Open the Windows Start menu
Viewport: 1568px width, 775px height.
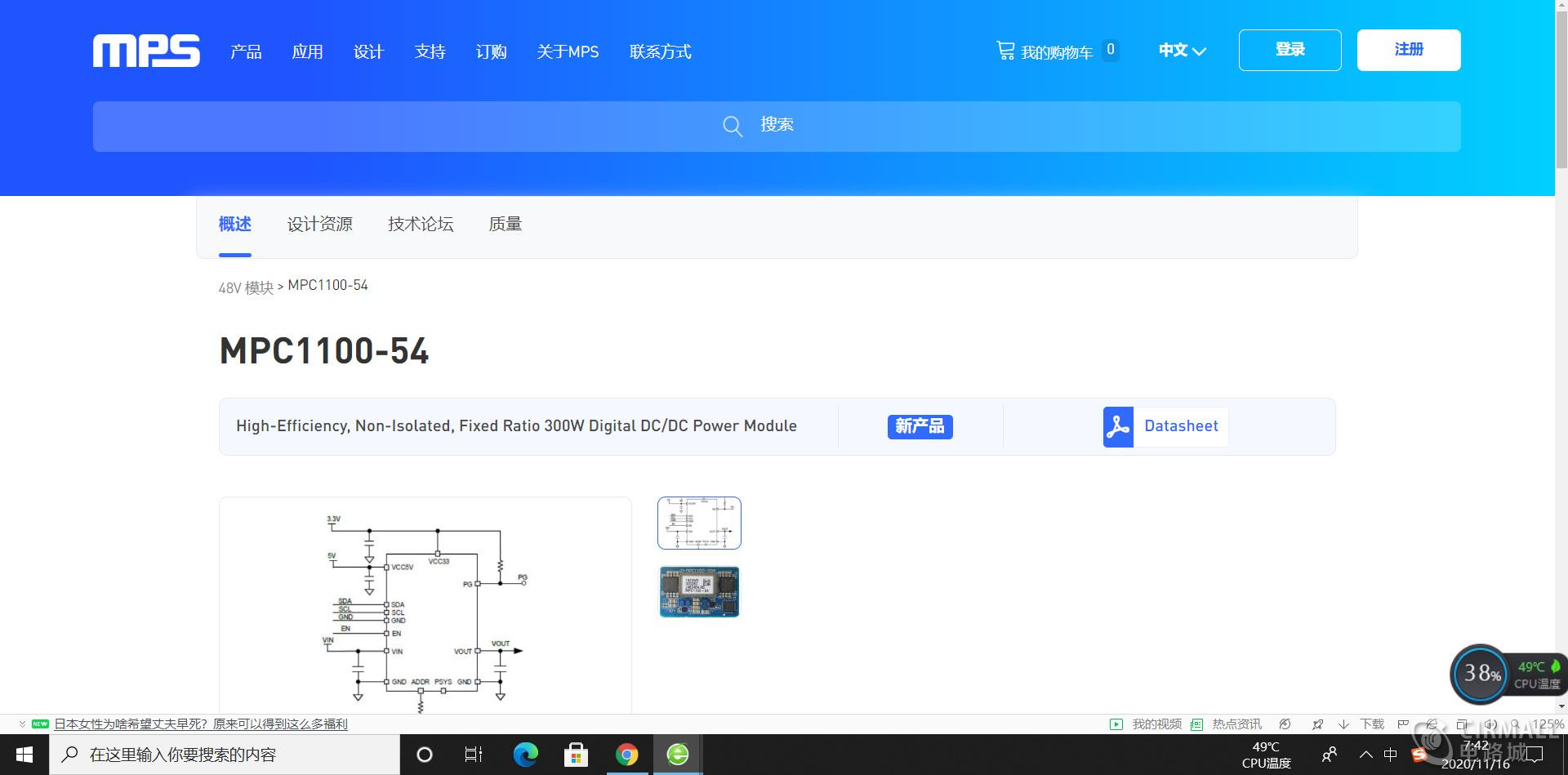[24, 755]
